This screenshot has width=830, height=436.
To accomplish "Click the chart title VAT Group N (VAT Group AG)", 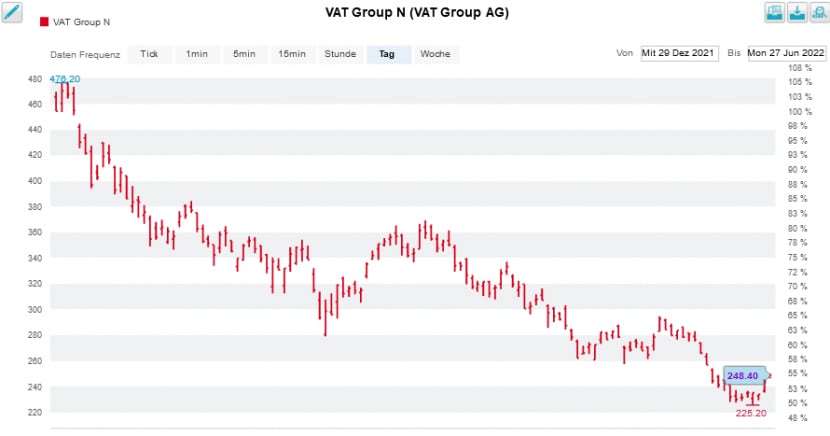I will tap(417, 13).
